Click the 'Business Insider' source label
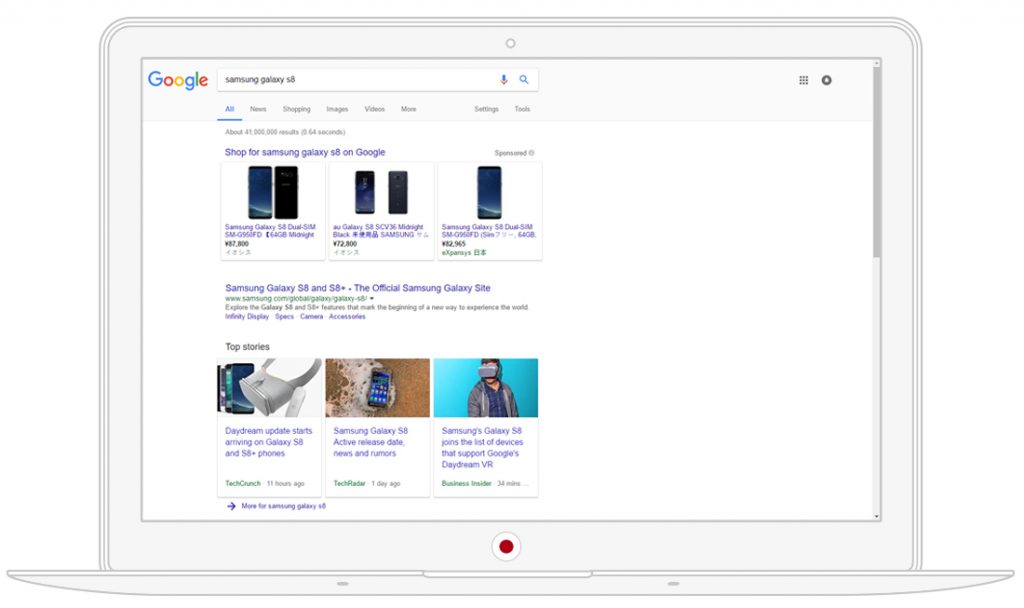Image resolution: width=1024 pixels, height=608 pixels. coord(466,484)
